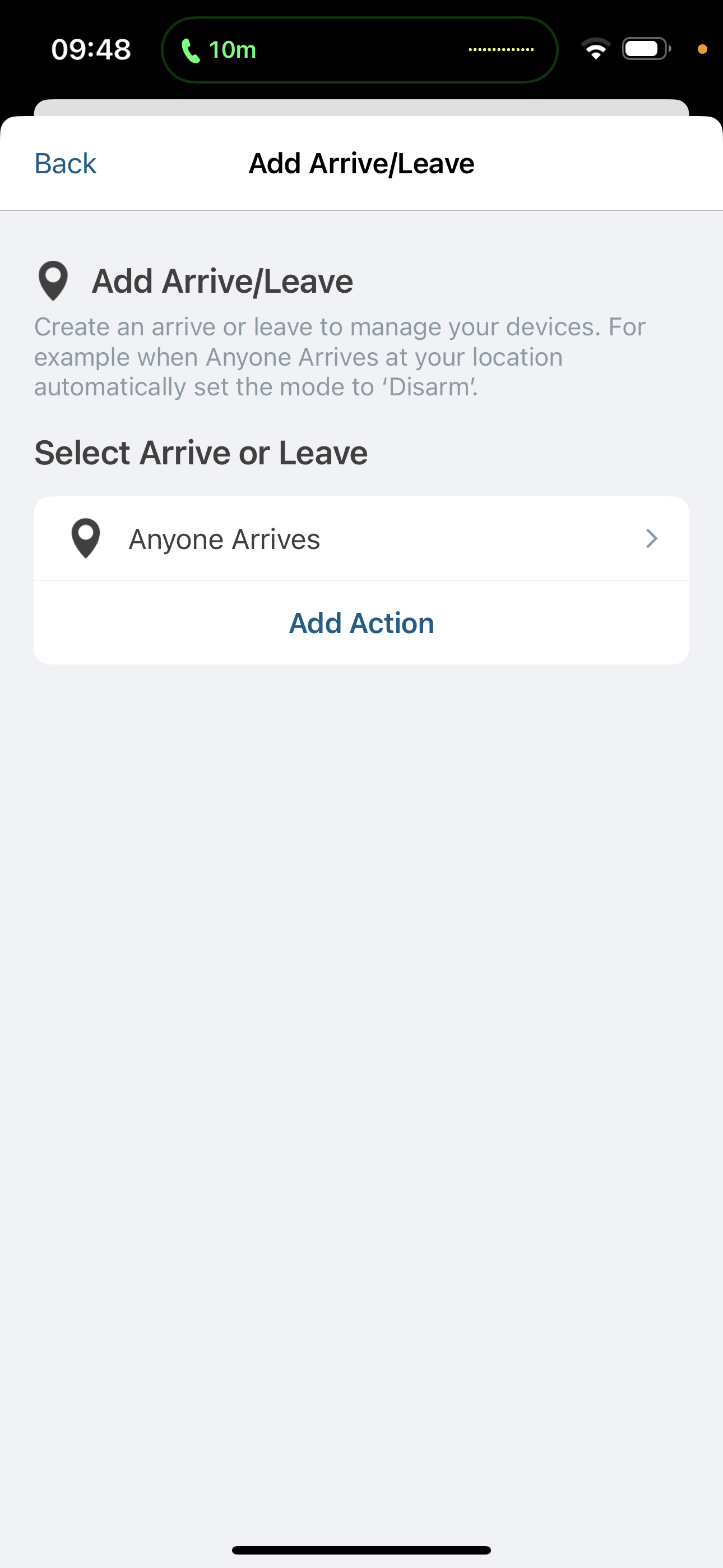Tap the Back link
Screen dimensions: 723x1568
coord(65,163)
